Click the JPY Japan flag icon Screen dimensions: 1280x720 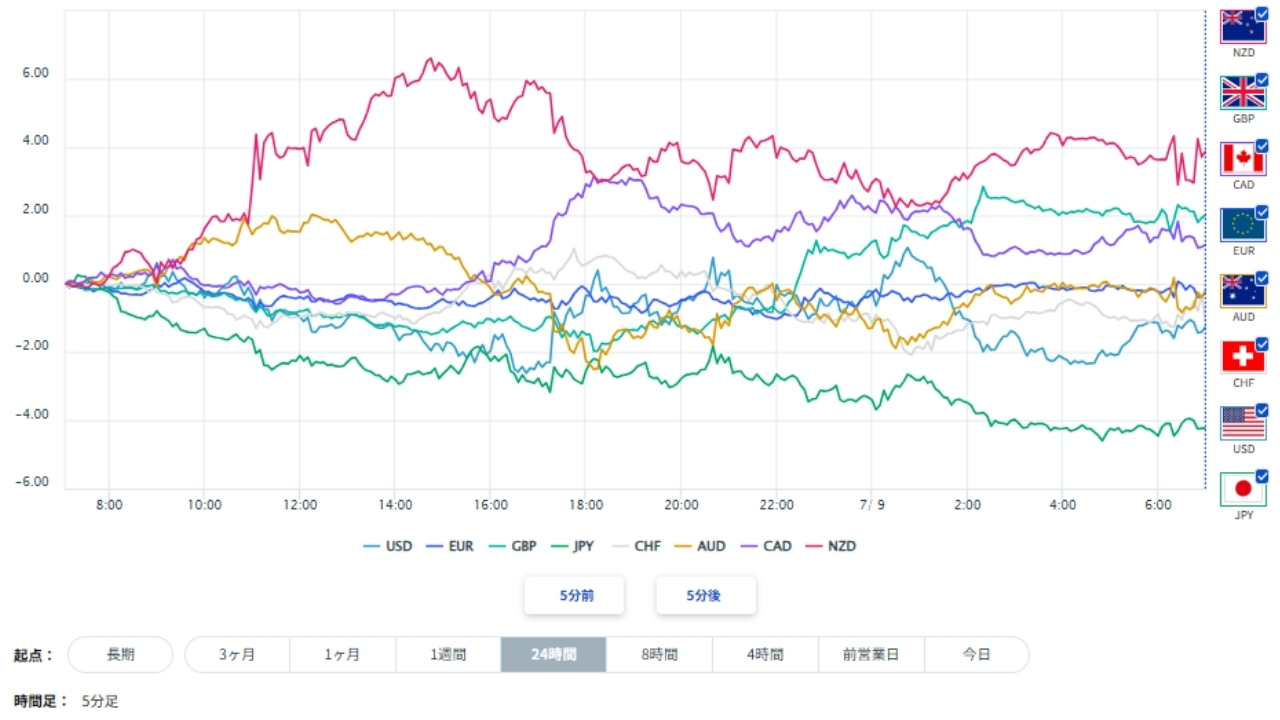[1243, 489]
